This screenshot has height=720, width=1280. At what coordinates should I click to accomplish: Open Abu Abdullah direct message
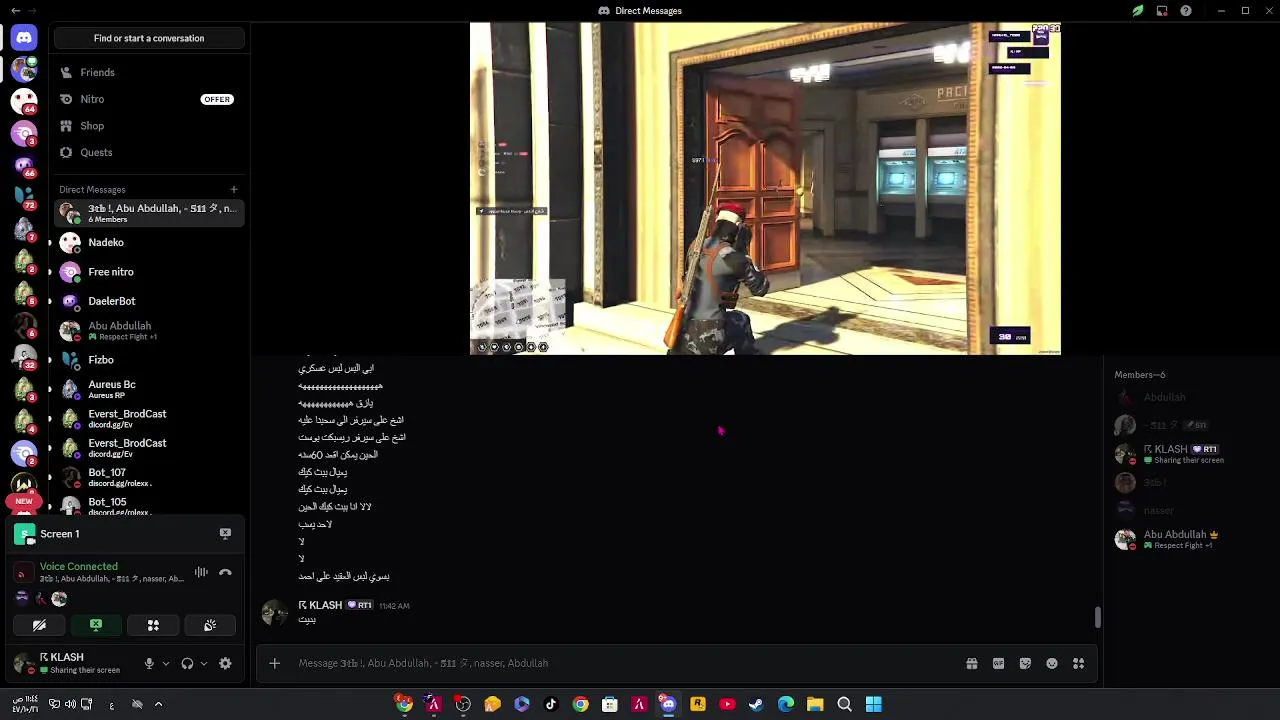pos(149,330)
